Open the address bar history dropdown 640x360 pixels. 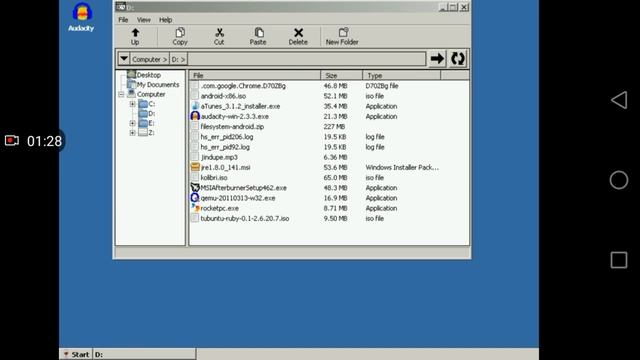coord(124,59)
